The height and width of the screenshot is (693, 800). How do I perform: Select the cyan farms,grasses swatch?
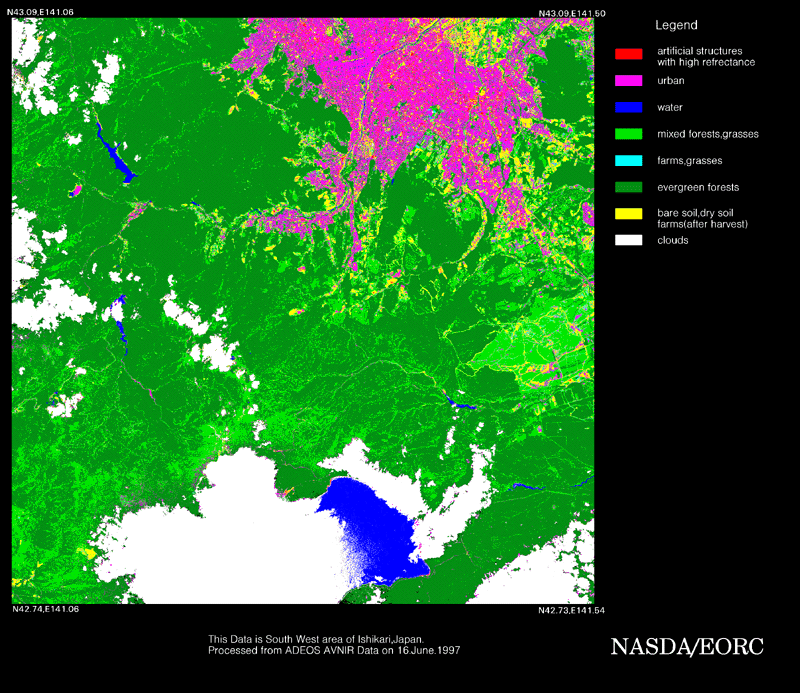(x=629, y=161)
